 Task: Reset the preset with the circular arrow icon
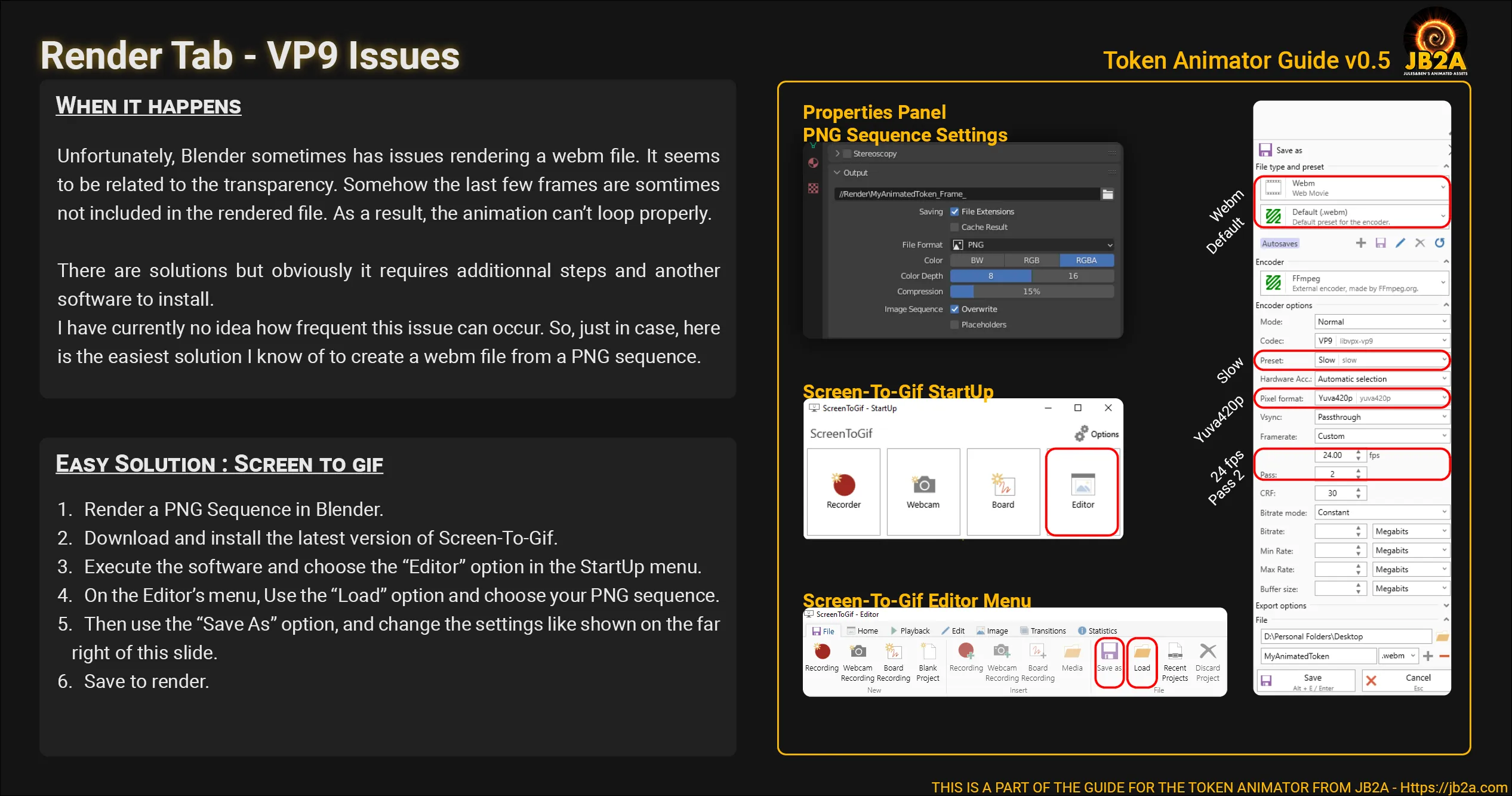point(1440,243)
